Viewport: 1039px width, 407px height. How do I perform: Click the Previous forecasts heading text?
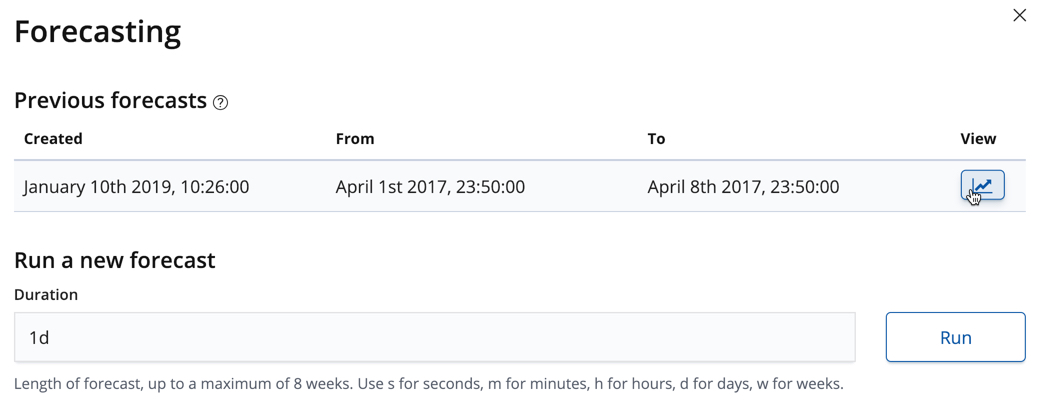click(110, 101)
